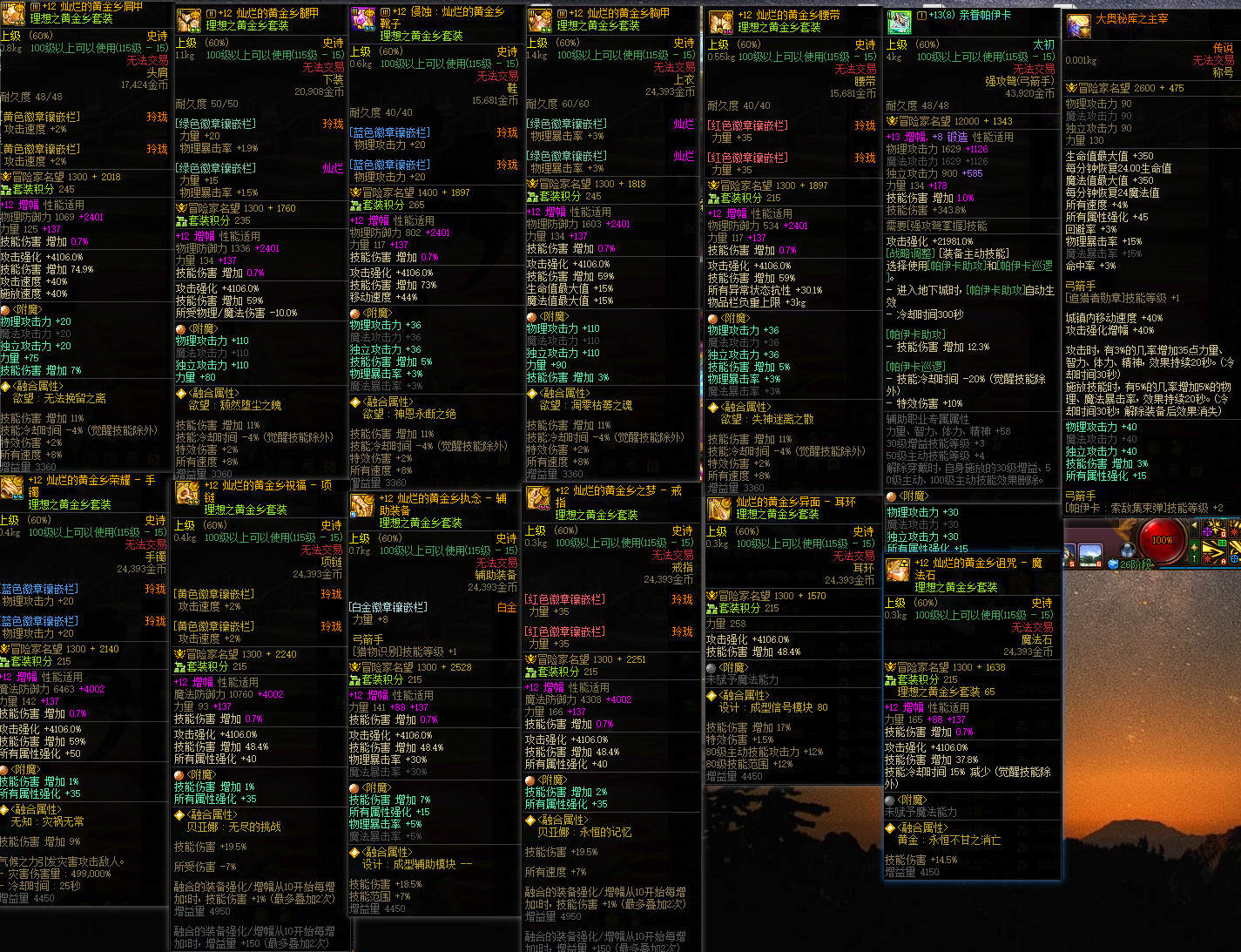Click fusion text 黄金 : 永恒不甘之消亡
This screenshot has height=952, width=1241.
pyautogui.click(x=949, y=841)
